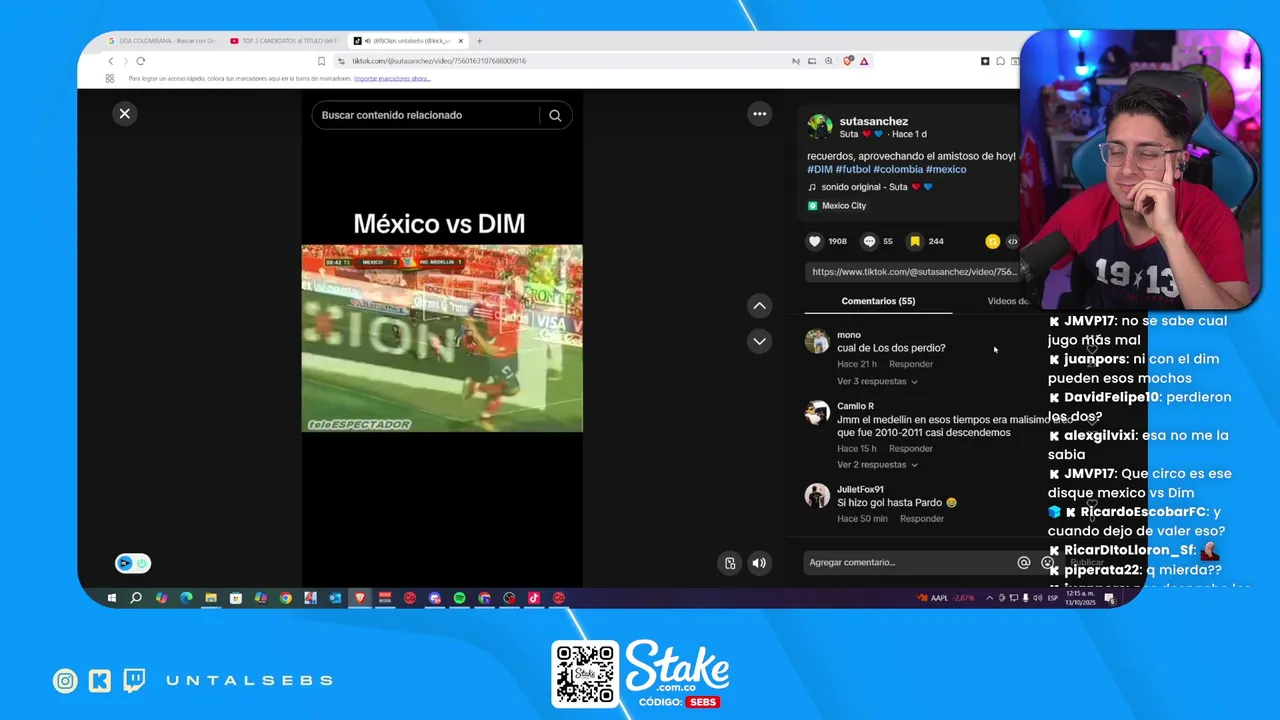This screenshot has width=1280, height=720.
Task: Focus the 'Agregar comentario...' input
Action: [x=908, y=563]
